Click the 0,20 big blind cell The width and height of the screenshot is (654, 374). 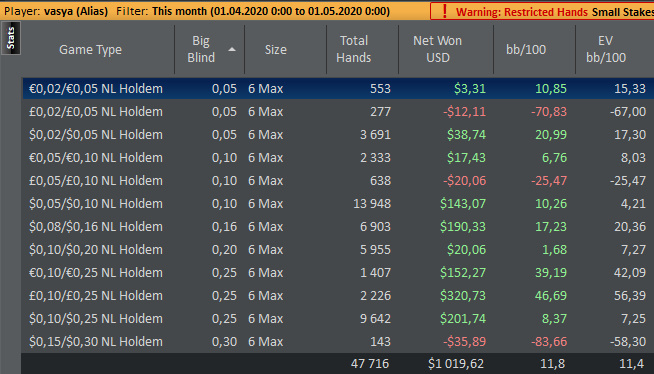pos(224,249)
